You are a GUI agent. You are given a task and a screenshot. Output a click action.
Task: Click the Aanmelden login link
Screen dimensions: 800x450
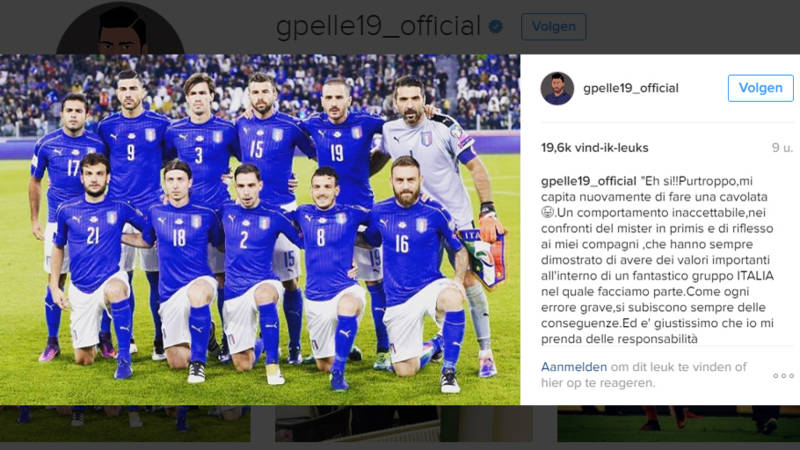574,367
